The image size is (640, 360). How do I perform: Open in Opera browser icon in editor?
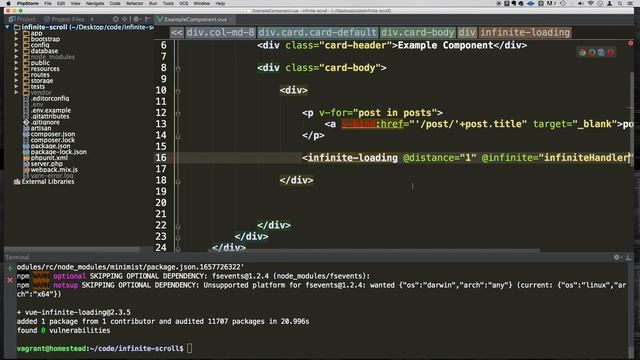point(611,52)
